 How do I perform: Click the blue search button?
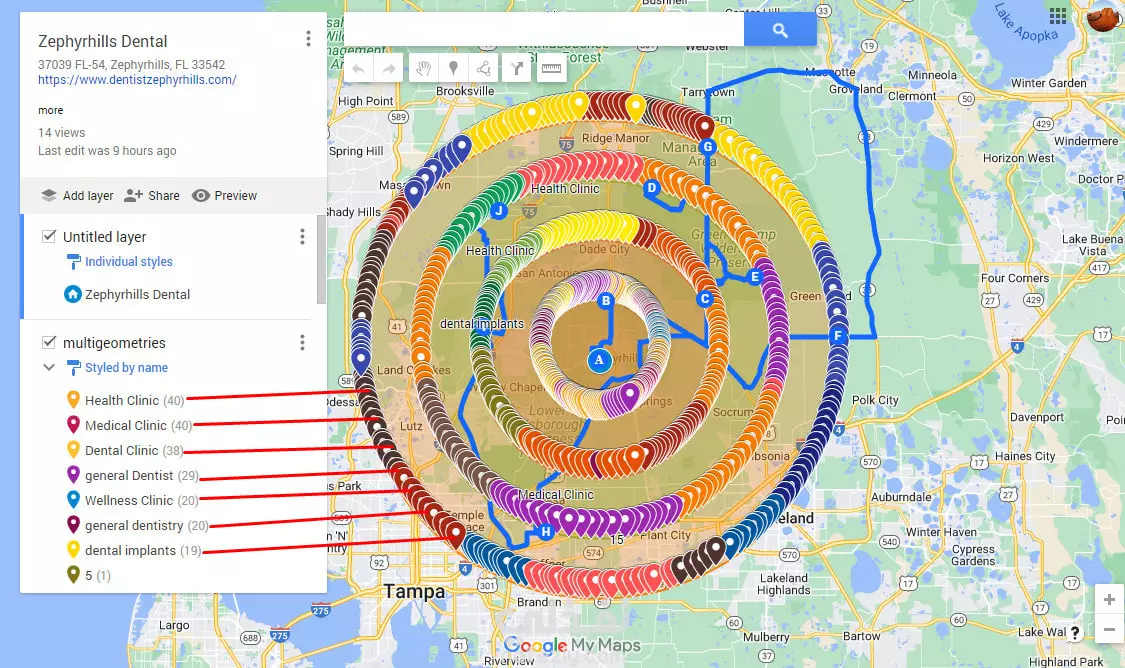(x=780, y=30)
